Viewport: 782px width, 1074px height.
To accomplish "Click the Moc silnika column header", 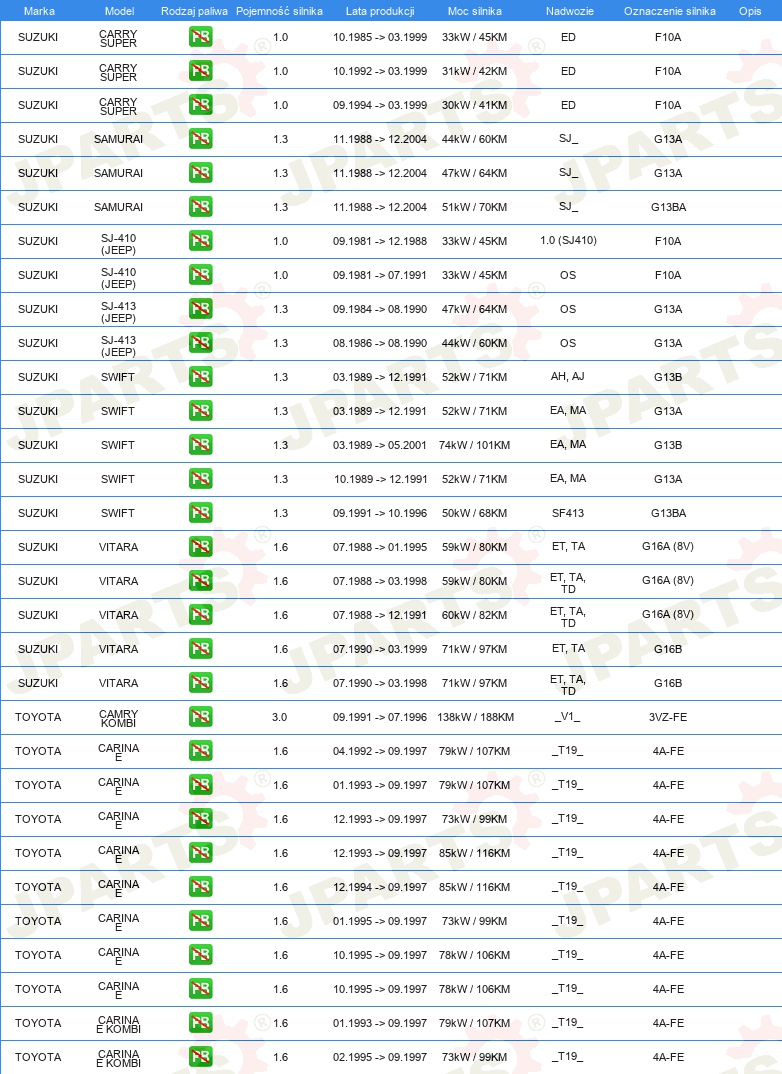I will (x=475, y=11).
